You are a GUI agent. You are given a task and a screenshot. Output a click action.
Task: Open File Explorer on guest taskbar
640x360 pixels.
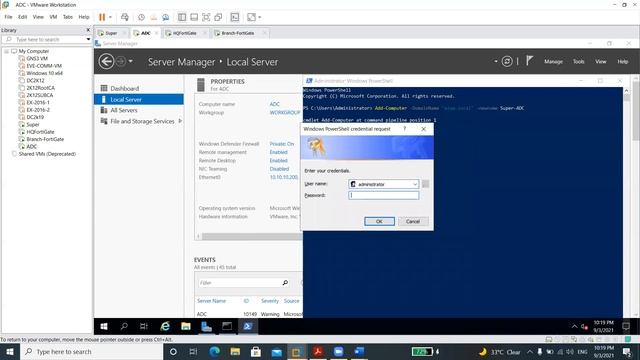pyautogui.click(x=186, y=327)
